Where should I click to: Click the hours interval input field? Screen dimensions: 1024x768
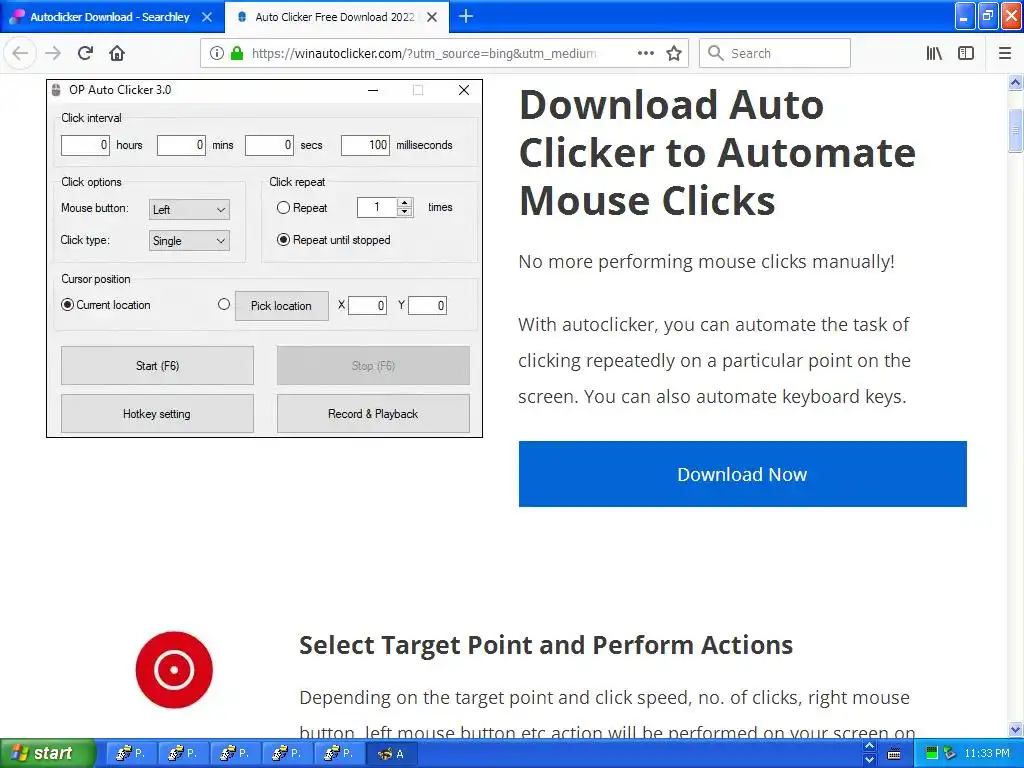point(85,145)
